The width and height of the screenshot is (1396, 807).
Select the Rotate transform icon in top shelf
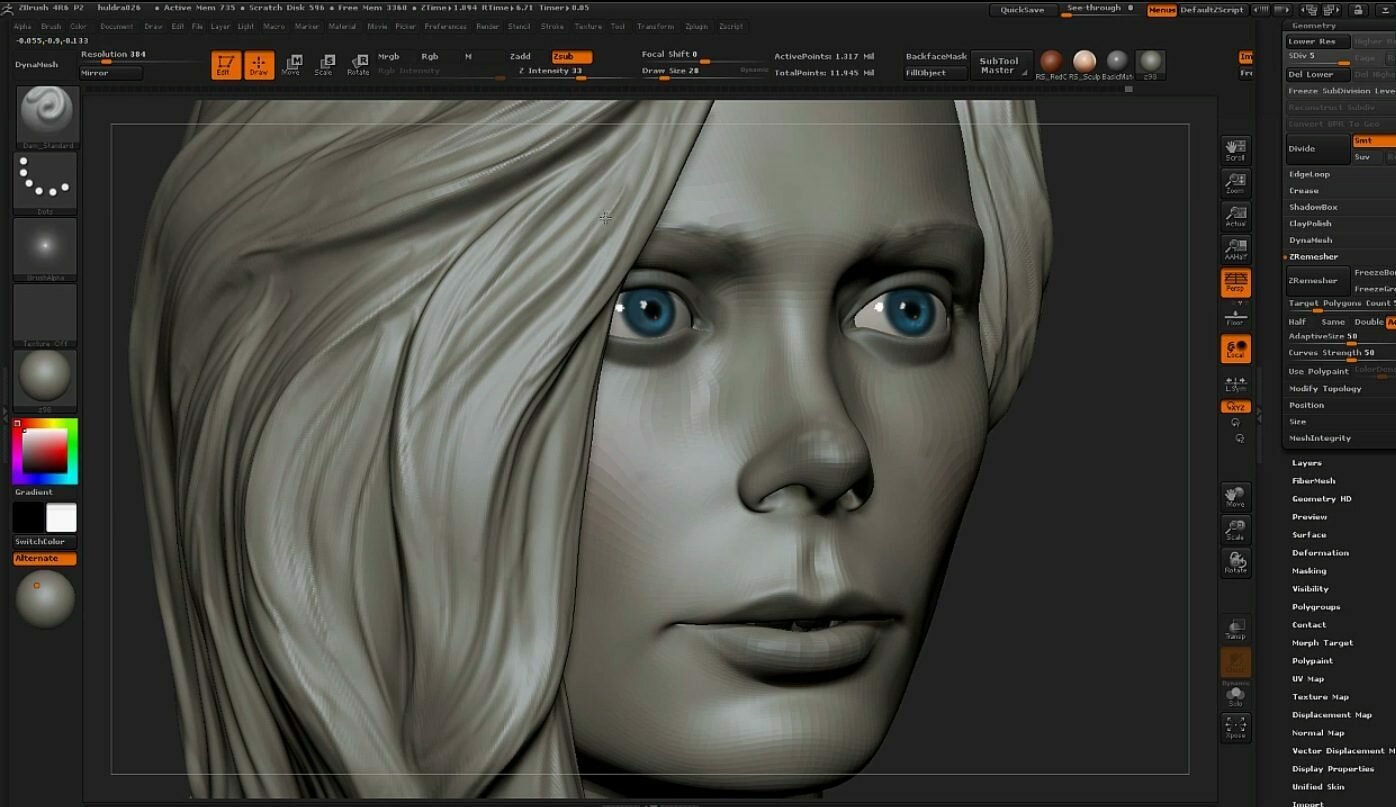358,65
